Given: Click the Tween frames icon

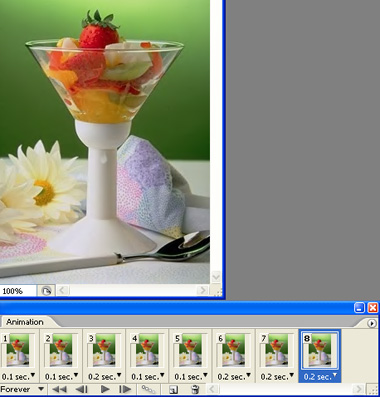Looking at the screenshot, I should 148,389.
